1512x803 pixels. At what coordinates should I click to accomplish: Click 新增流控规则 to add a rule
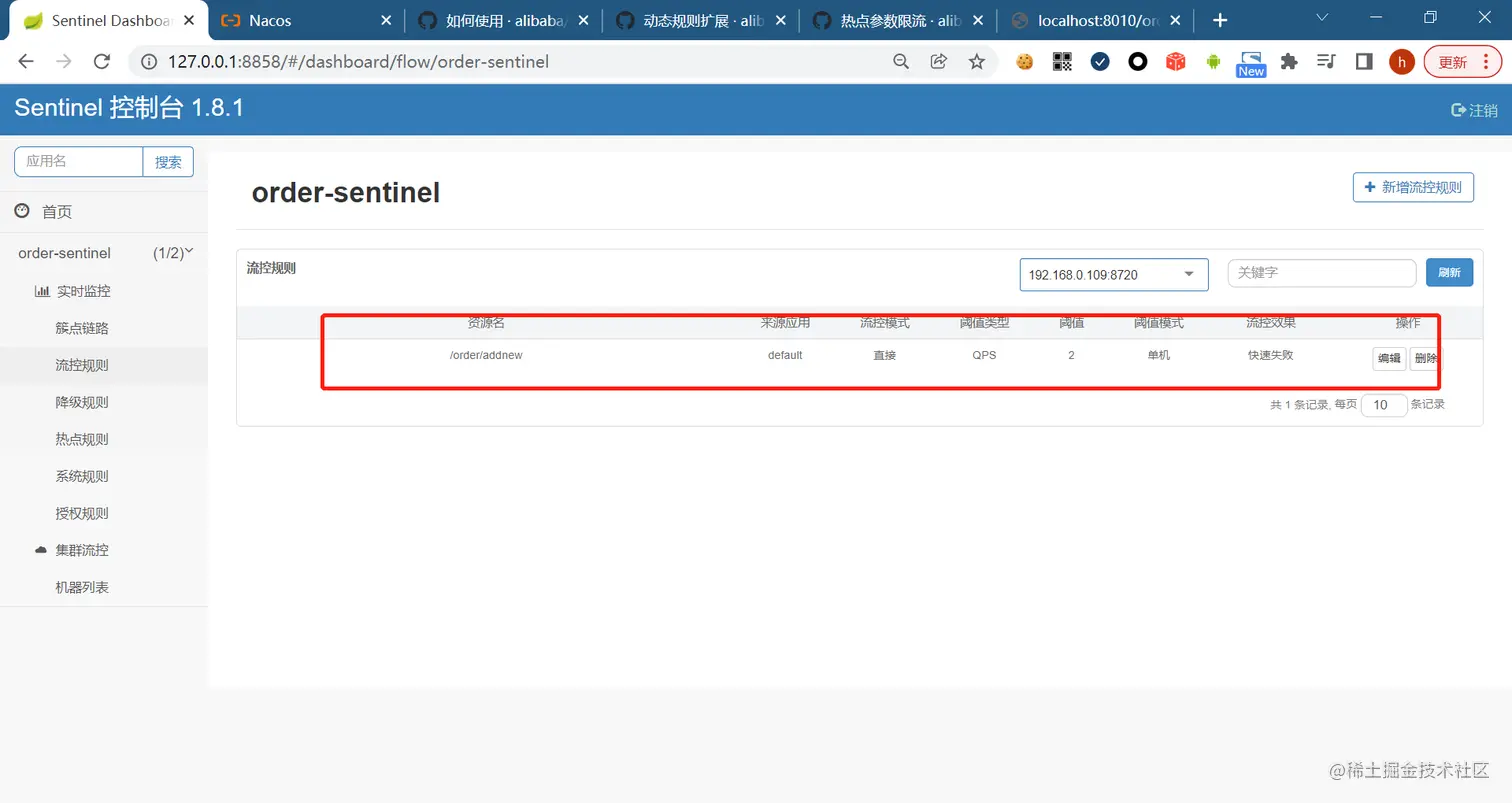[1413, 187]
